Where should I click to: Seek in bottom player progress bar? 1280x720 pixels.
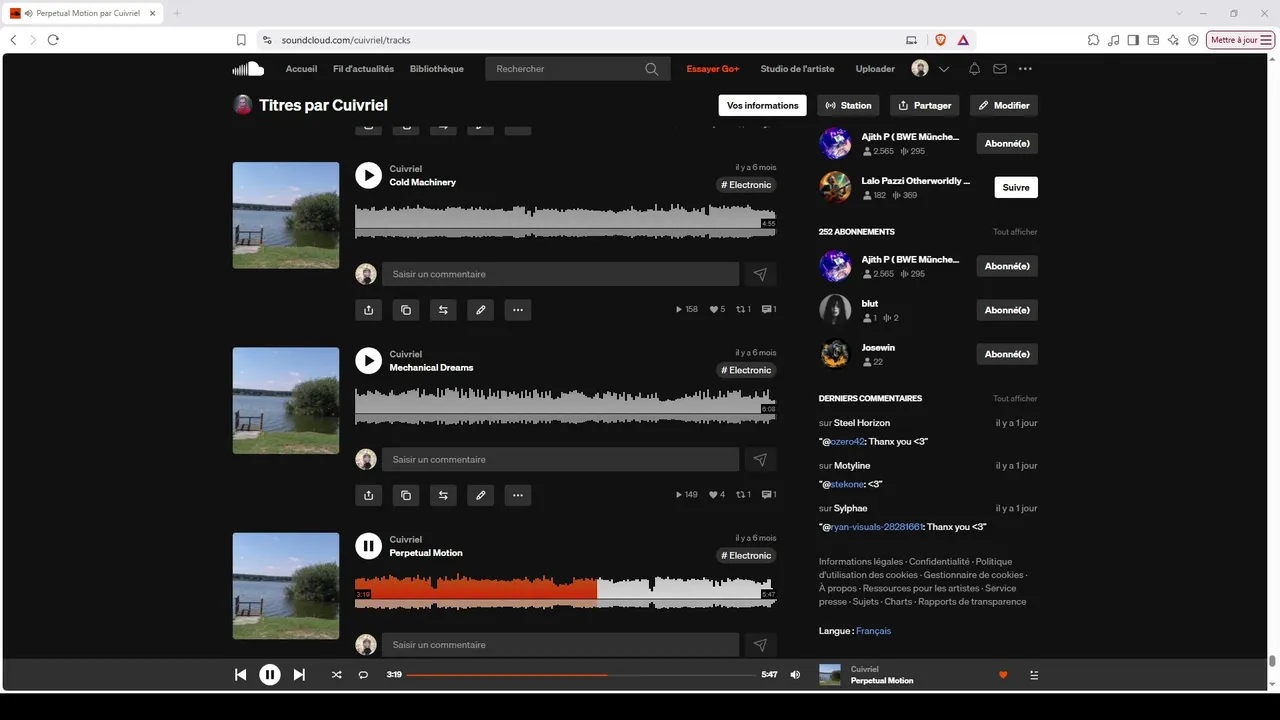click(581, 675)
